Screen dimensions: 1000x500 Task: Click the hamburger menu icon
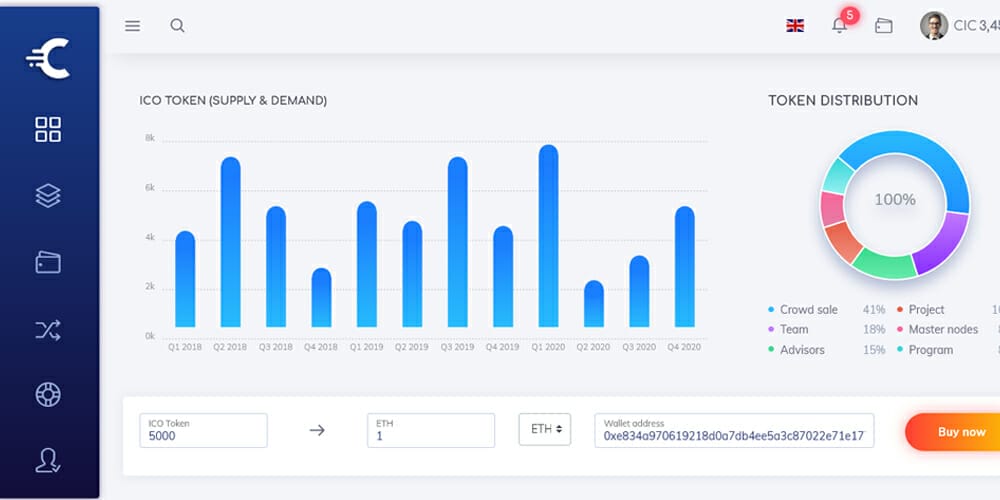click(132, 26)
